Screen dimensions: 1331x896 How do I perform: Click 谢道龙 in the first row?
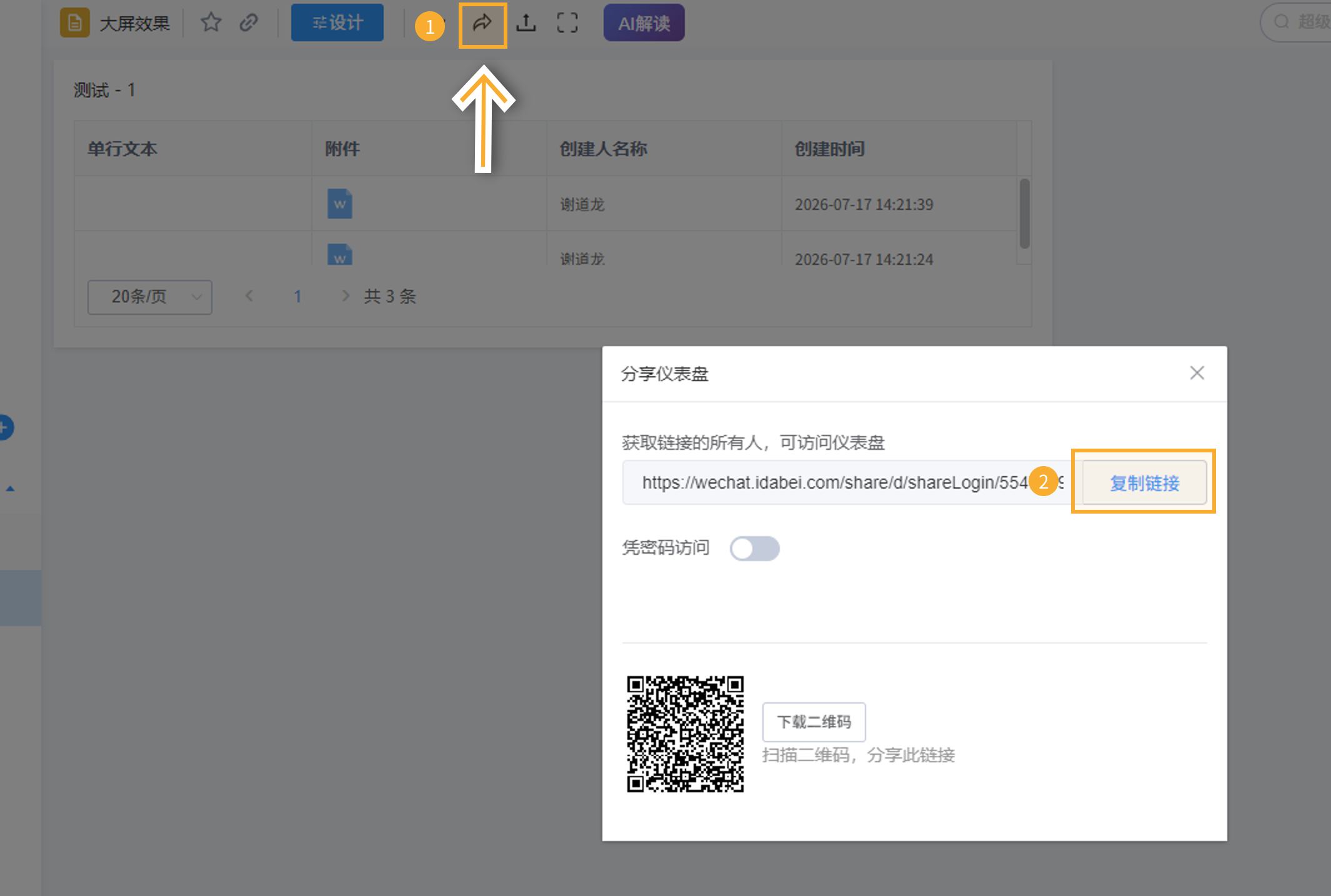click(x=582, y=204)
